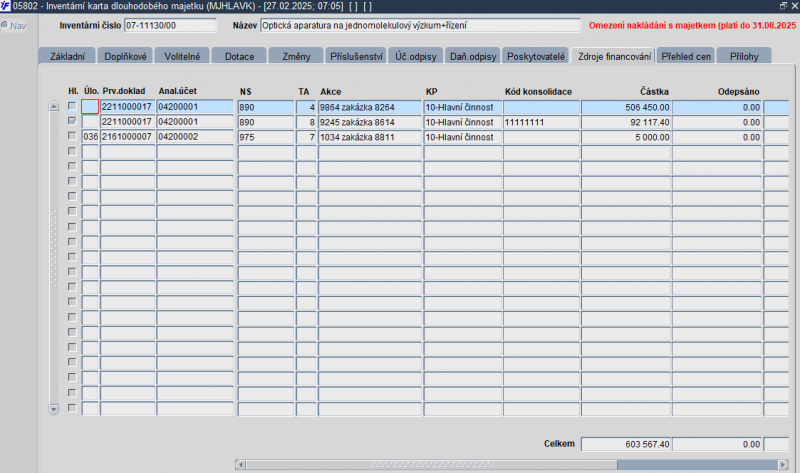800x473 pixels.
Task: Focus the empty Úlo. cell in first row
Action: coord(90,107)
